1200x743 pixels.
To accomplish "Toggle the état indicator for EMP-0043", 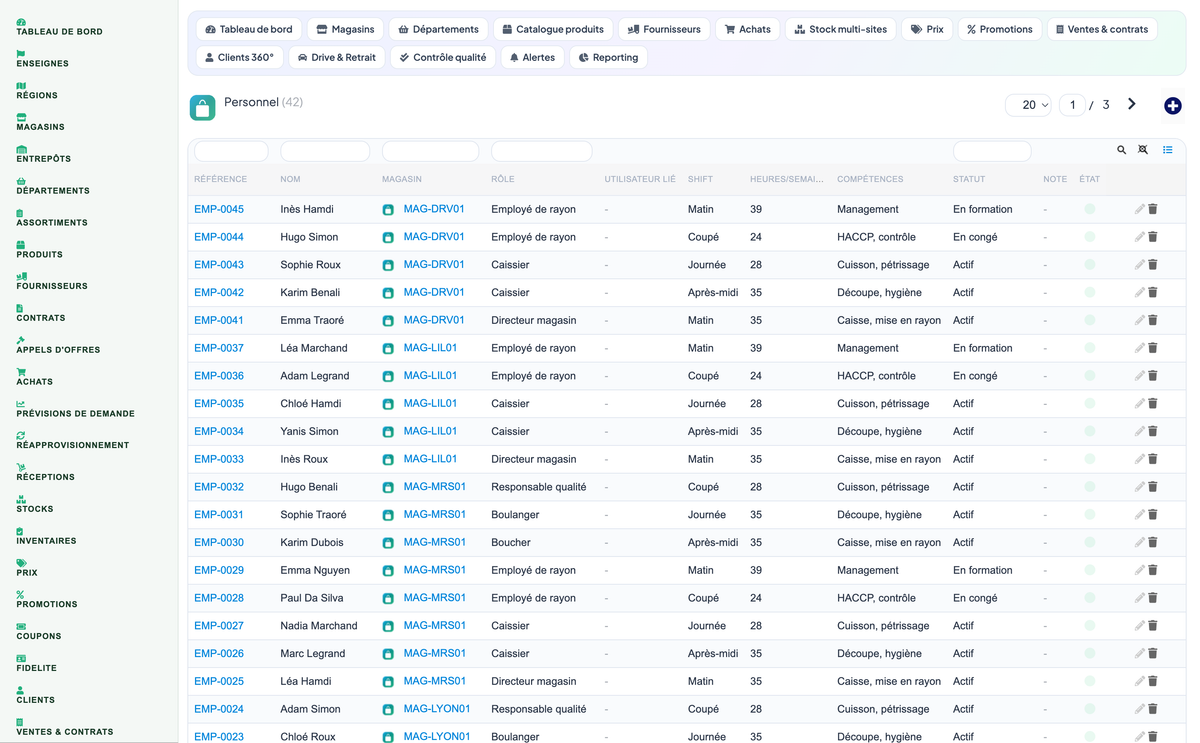I will tap(1089, 265).
